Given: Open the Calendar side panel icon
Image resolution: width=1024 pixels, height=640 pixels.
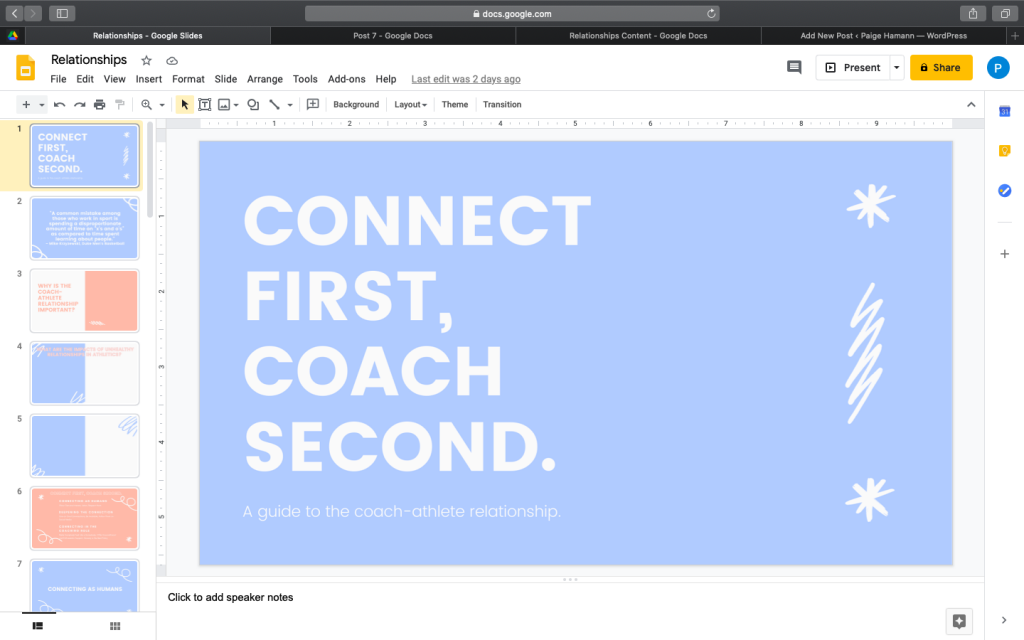Looking at the screenshot, I should (1004, 112).
